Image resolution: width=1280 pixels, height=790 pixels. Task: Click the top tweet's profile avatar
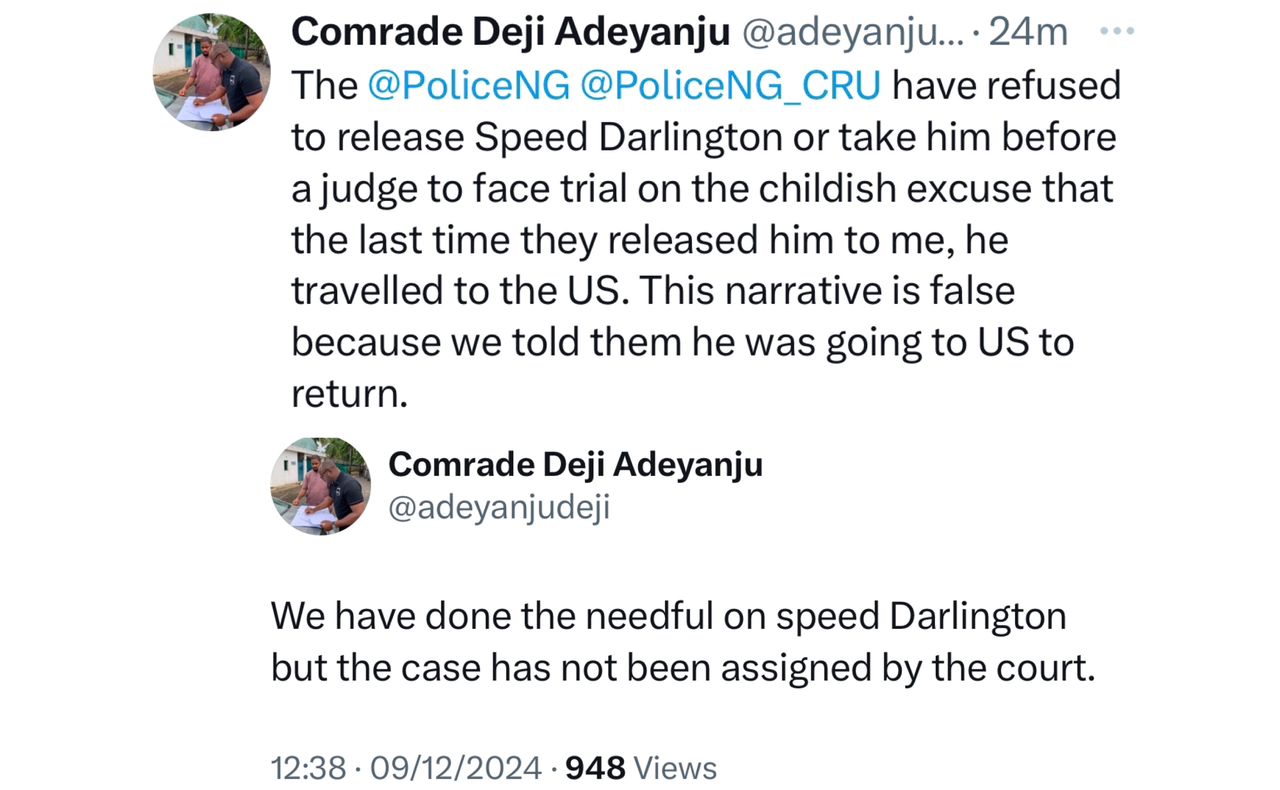211,73
